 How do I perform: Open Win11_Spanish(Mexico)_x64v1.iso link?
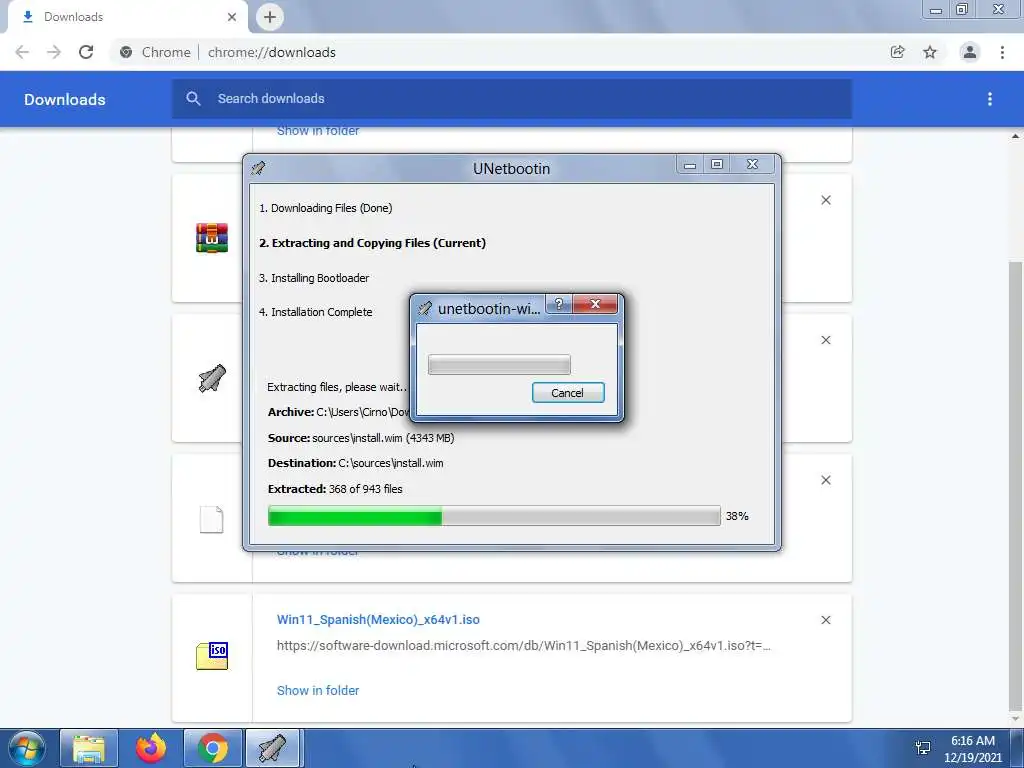coord(378,619)
